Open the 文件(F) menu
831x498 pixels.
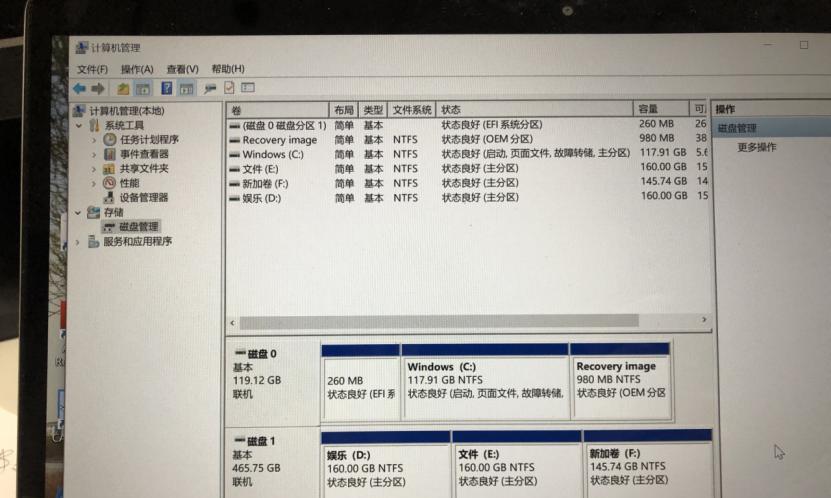click(x=92, y=69)
